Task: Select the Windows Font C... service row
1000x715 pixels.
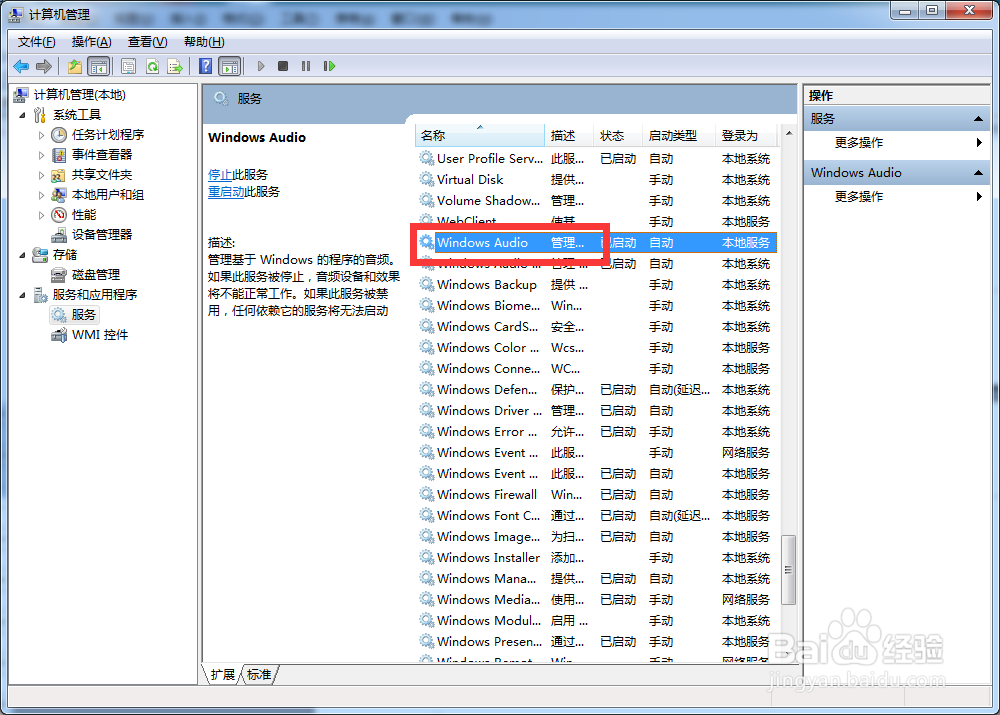Action: tap(597, 515)
